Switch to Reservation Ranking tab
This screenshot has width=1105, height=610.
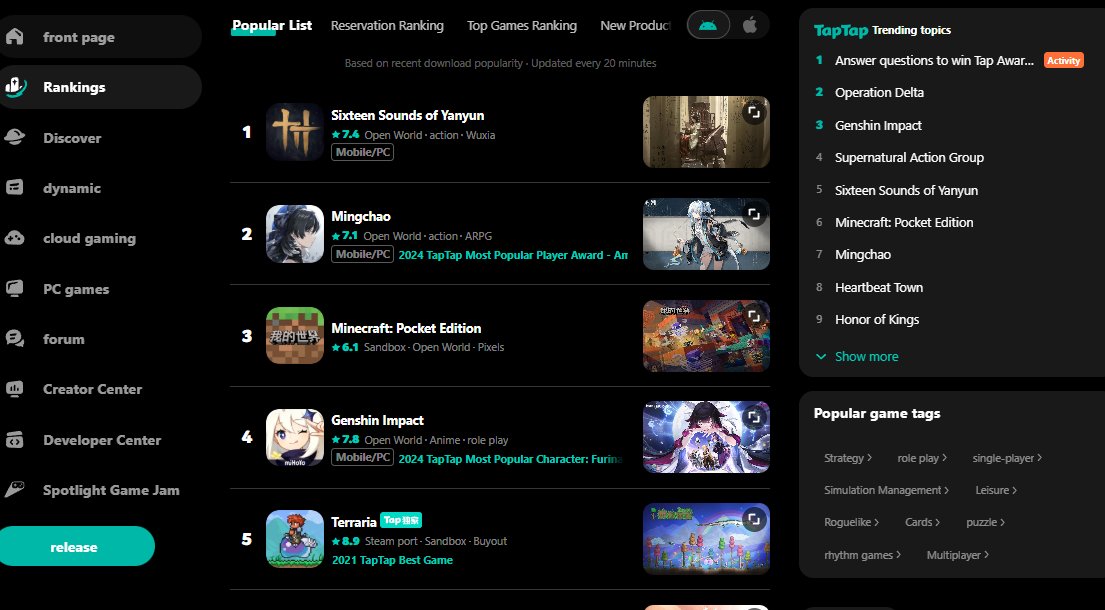coord(387,25)
